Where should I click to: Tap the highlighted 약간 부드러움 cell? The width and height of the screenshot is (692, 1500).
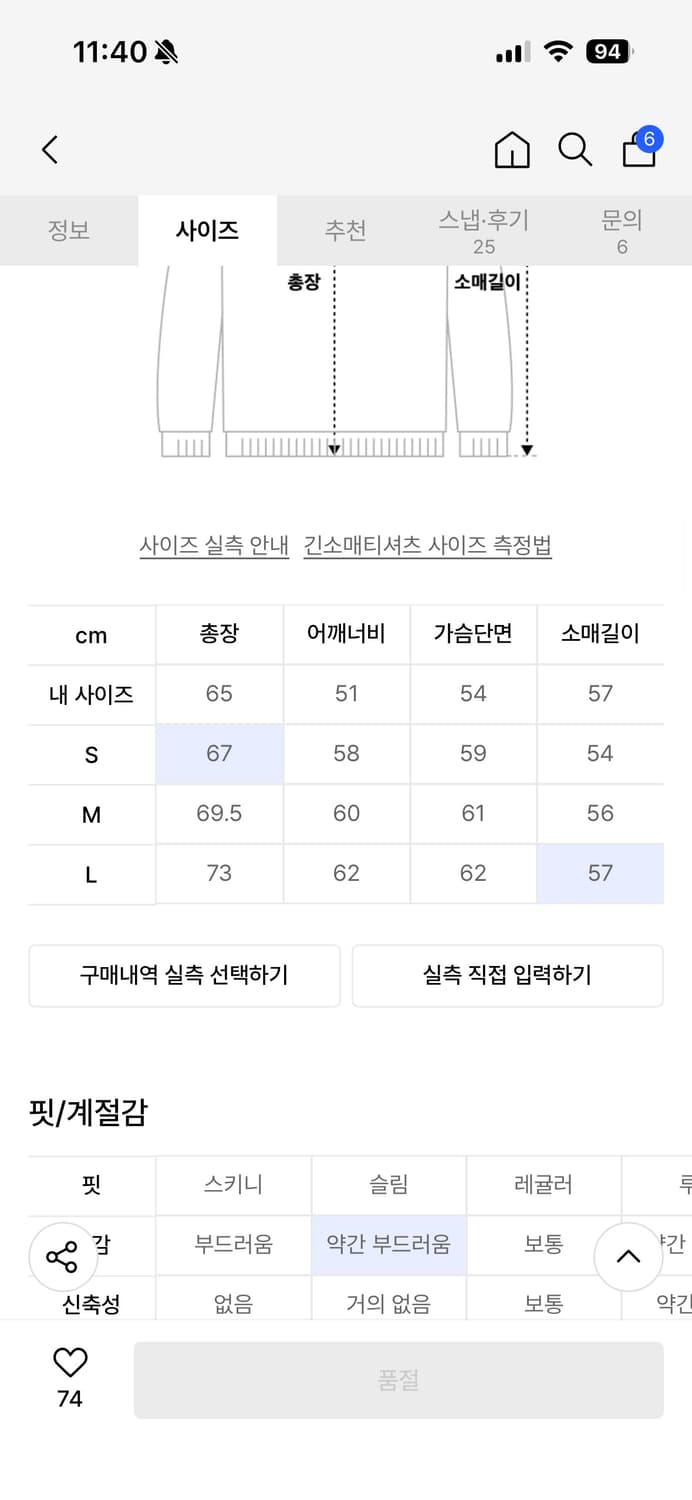[x=388, y=1245]
